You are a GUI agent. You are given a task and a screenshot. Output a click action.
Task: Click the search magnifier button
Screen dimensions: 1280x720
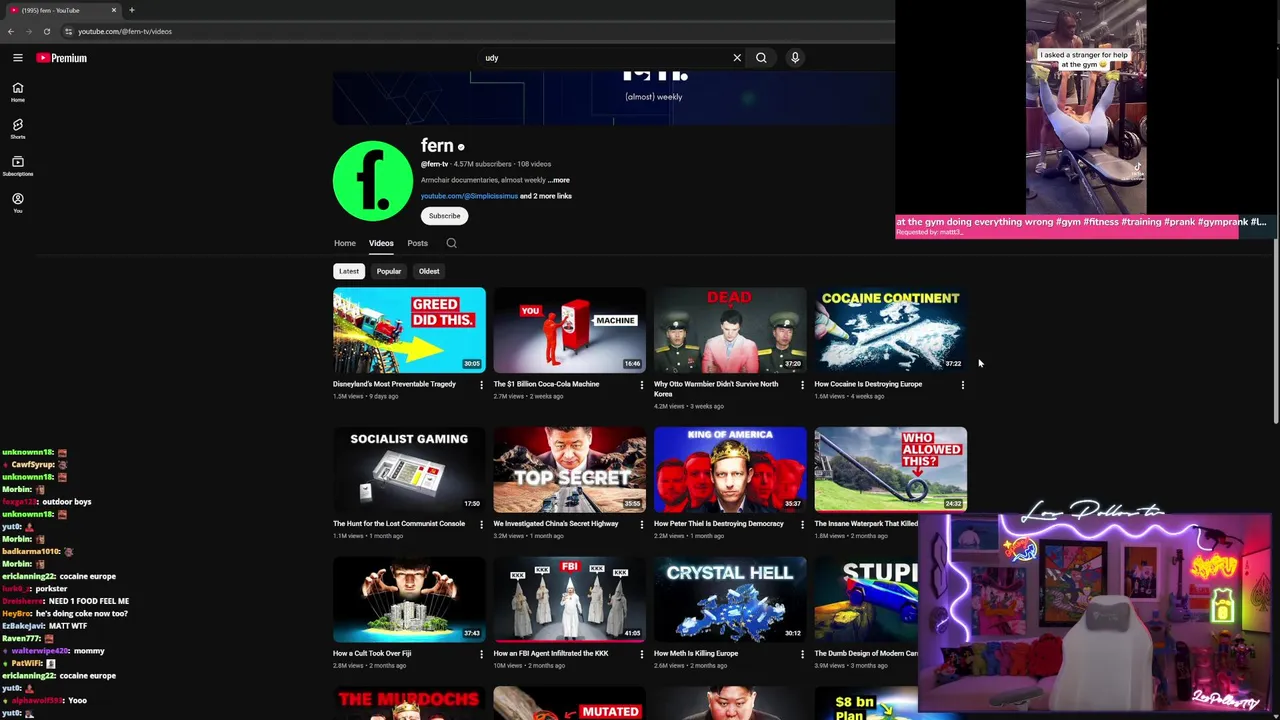(761, 58)
